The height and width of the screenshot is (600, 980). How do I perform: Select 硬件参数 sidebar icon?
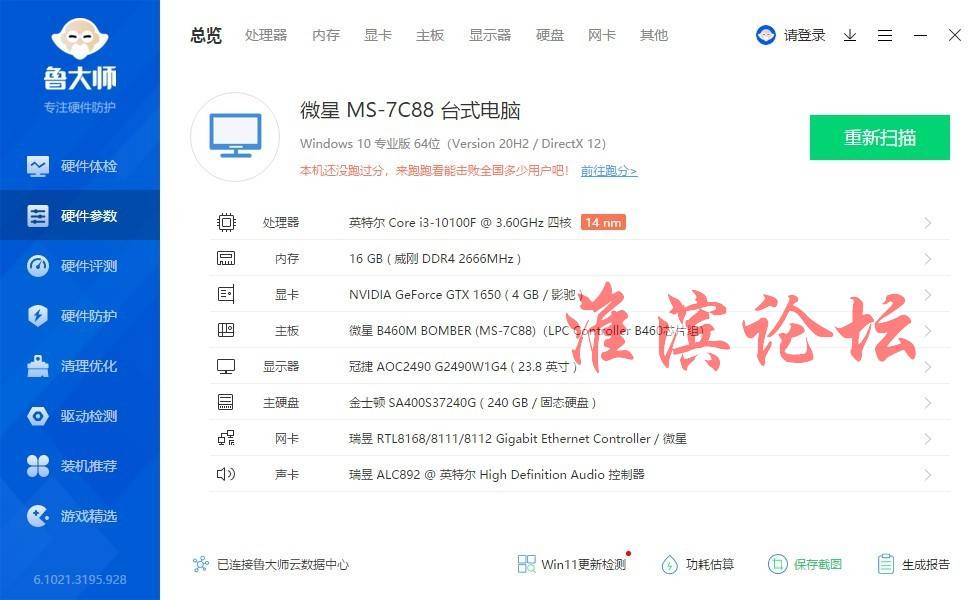point(38,216)
